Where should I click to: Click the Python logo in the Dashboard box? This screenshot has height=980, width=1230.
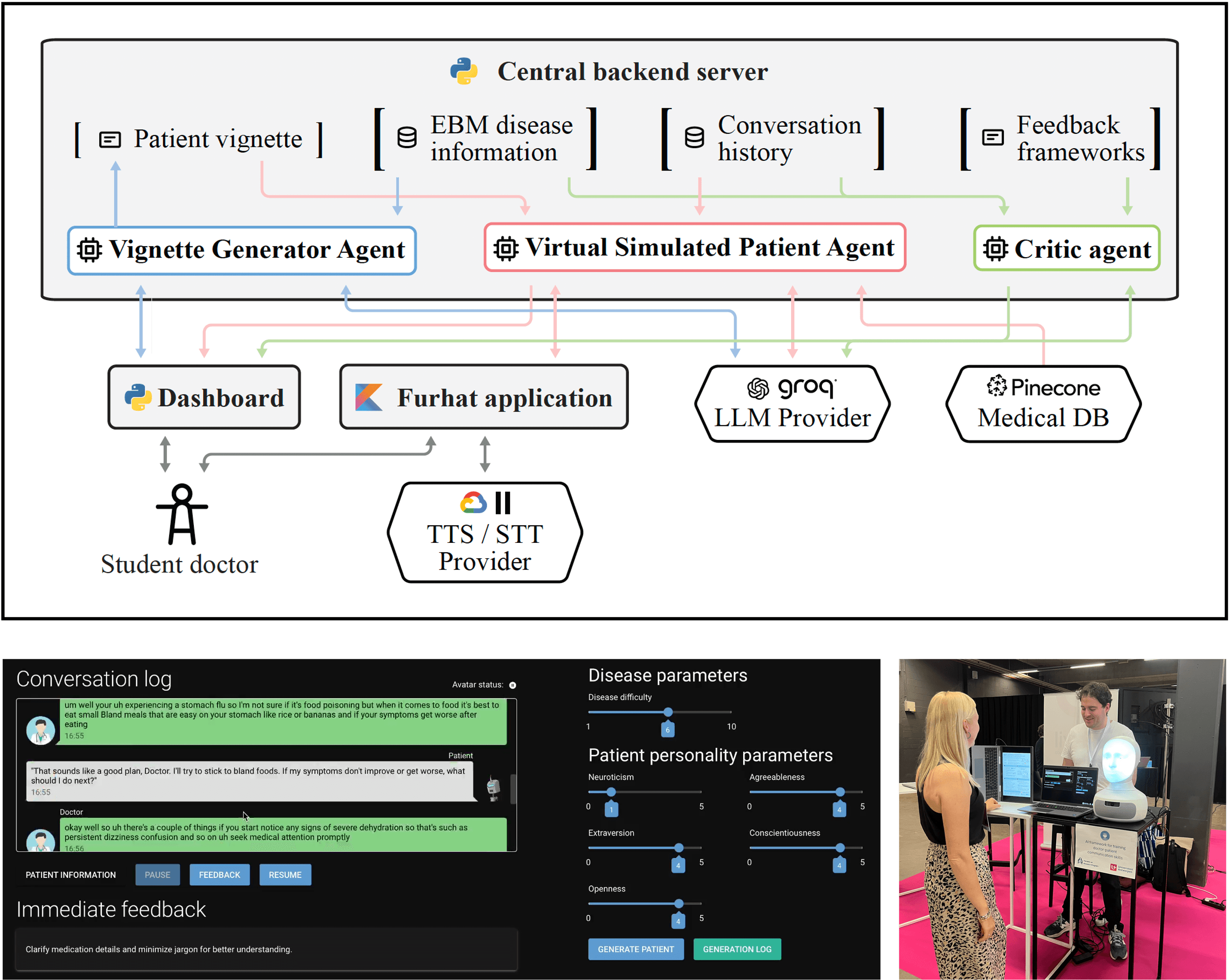click(x=138, y=397)
